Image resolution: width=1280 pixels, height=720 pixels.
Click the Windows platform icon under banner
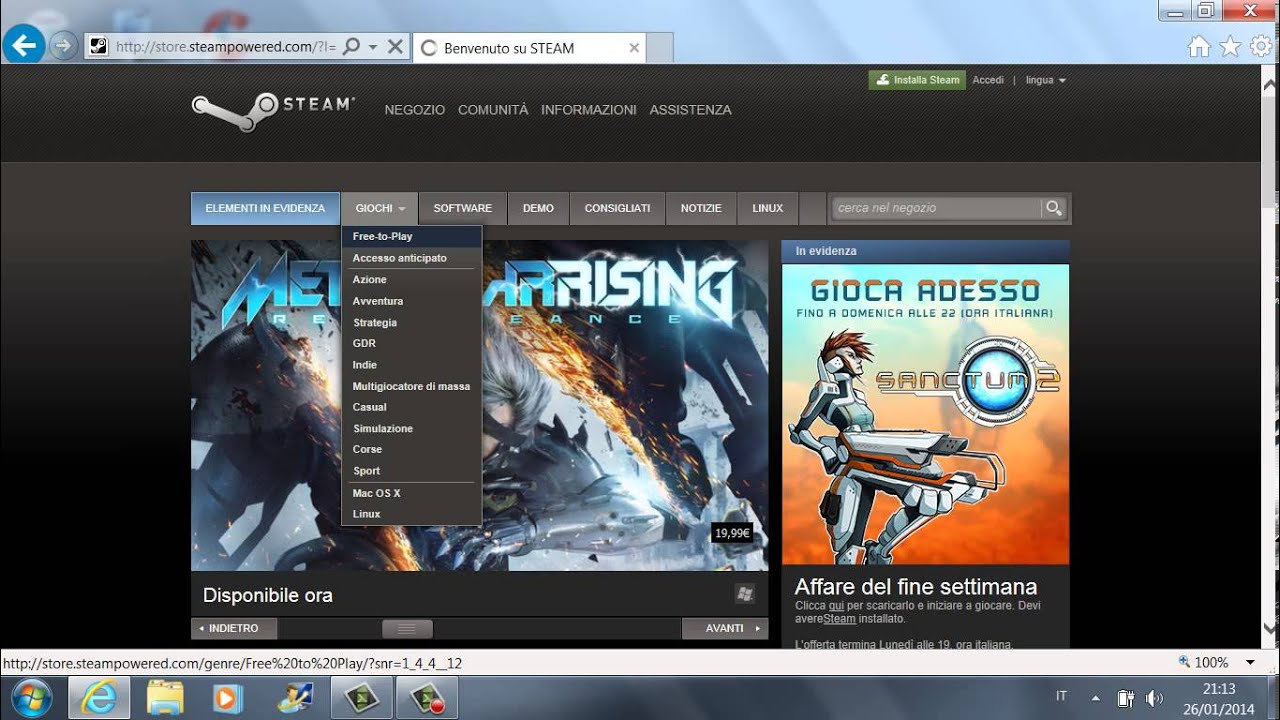(744, 594)
